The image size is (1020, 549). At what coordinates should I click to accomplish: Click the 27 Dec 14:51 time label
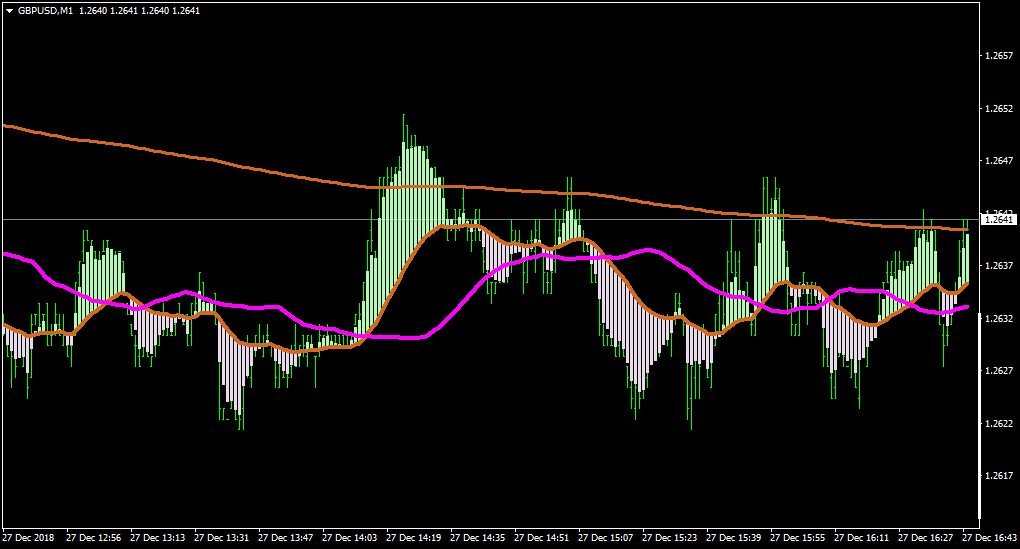[541, 538]
